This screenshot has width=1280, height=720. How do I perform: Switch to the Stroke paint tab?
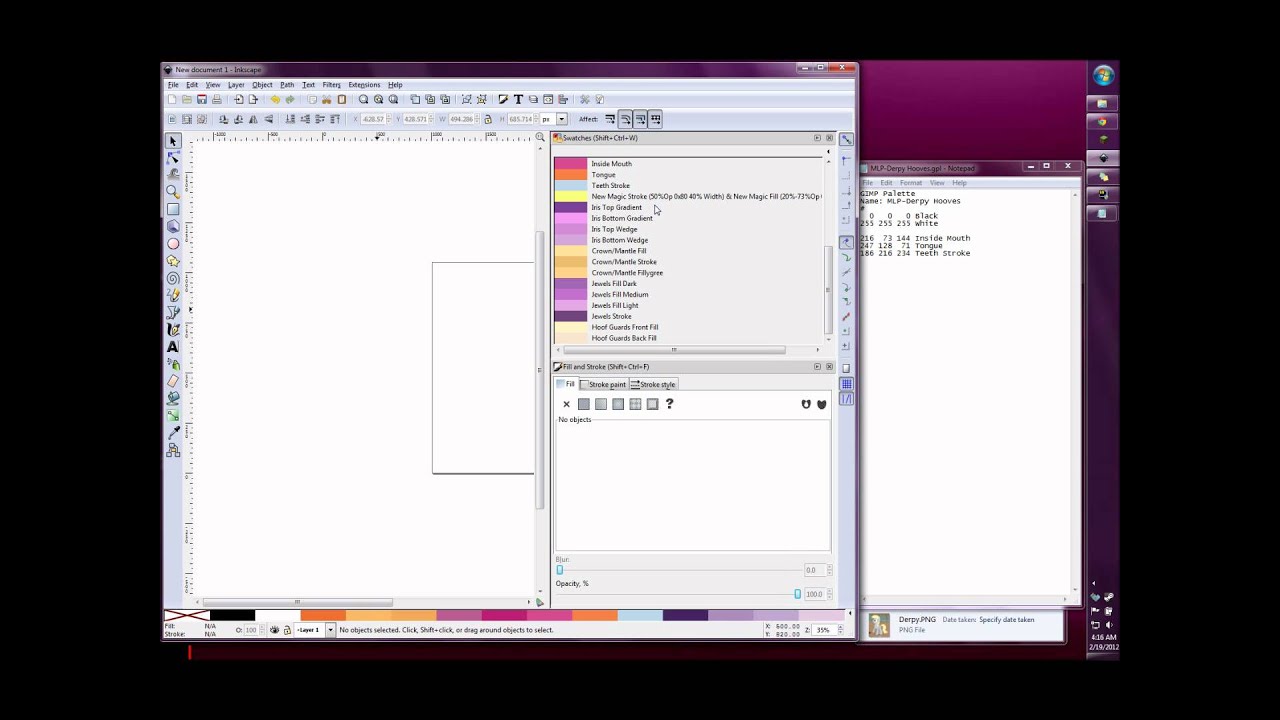pyautogui.click(x=603, y=385)
